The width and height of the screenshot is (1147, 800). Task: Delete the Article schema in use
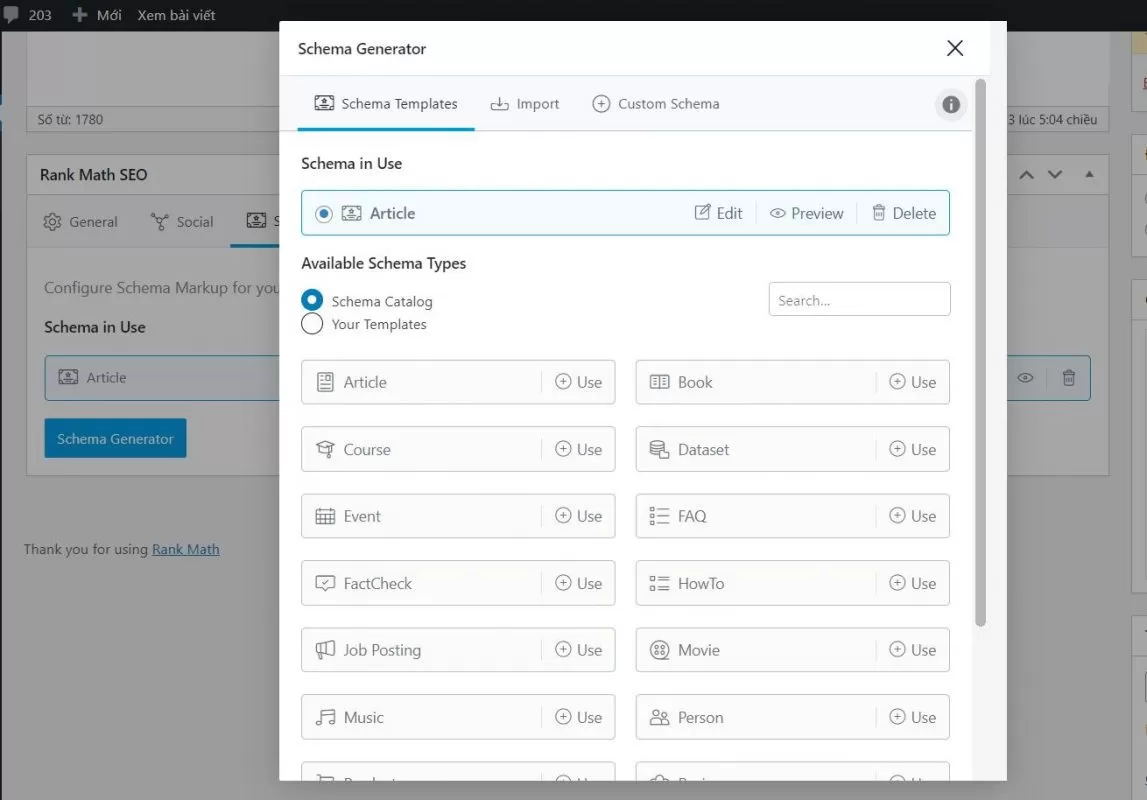coord(903,213)
